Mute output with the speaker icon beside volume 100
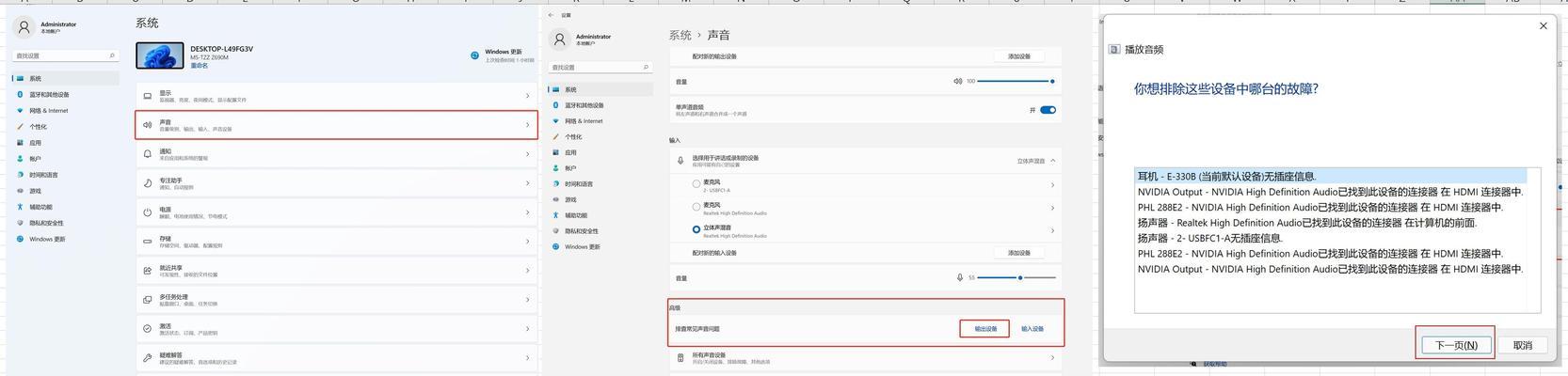 pyautogui.click(x=958, y=82)
